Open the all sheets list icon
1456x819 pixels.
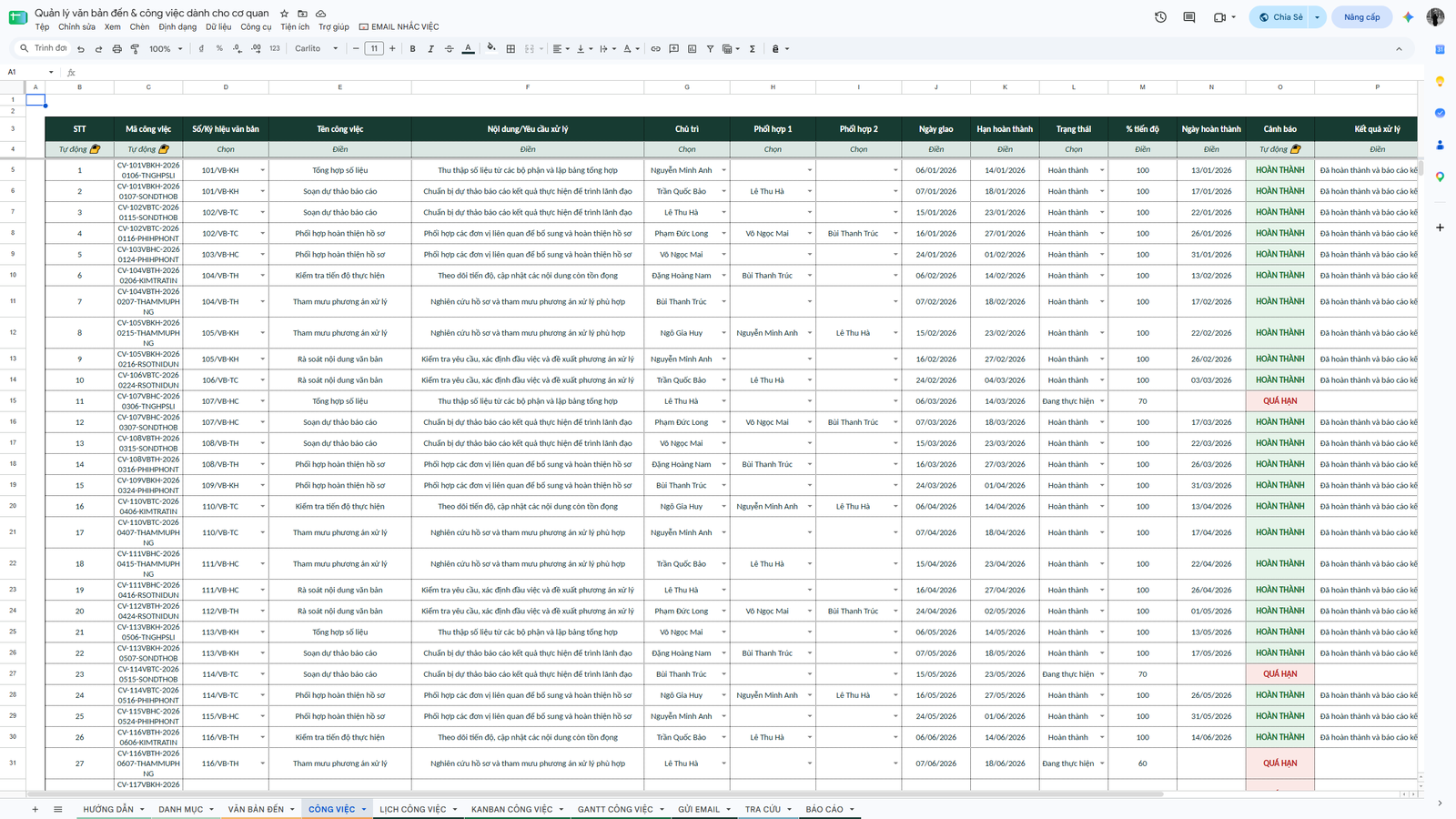point(57,809)
